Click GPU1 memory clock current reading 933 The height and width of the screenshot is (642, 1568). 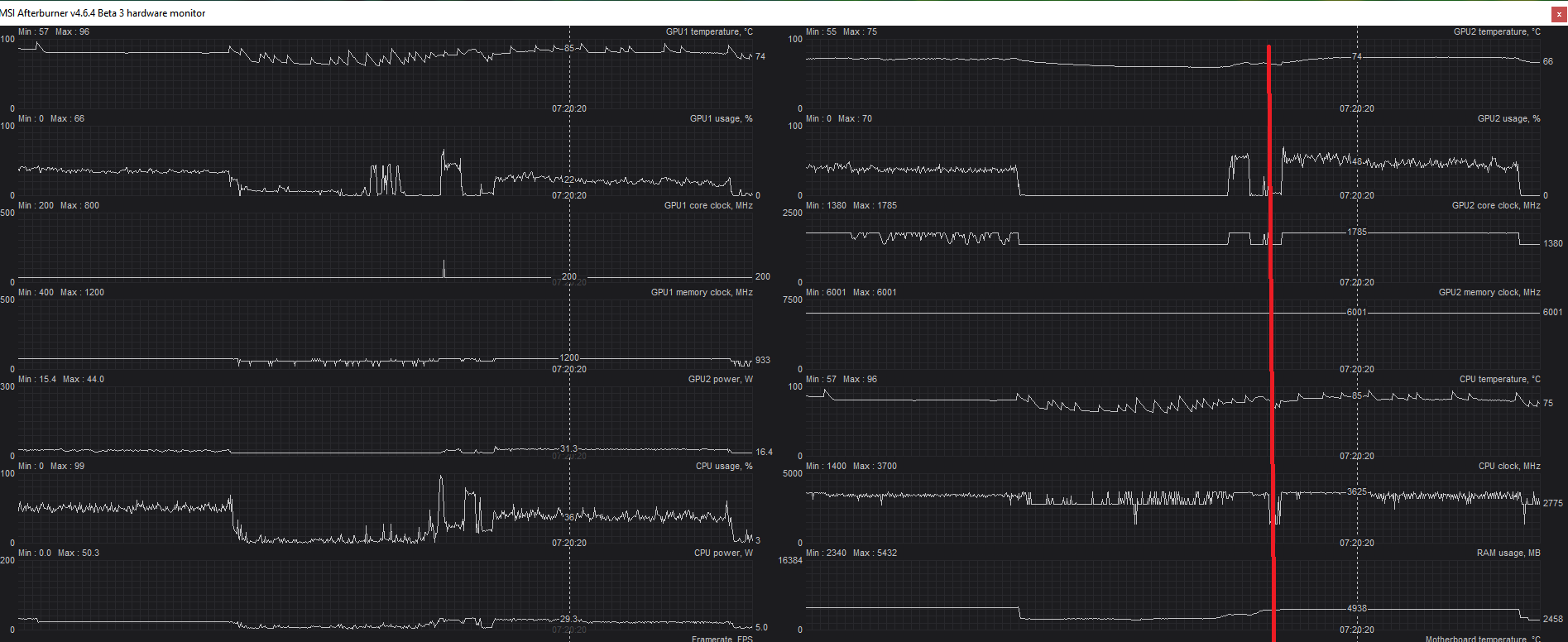(x=763, y=360)
